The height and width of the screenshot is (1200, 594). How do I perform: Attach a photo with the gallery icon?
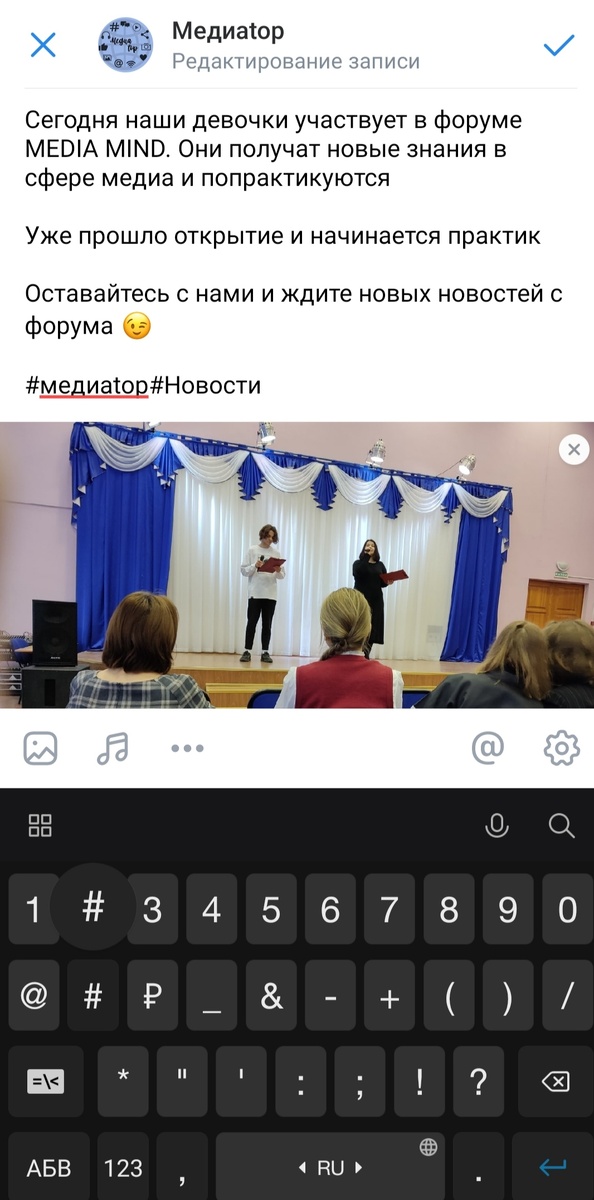click(41, 748)
